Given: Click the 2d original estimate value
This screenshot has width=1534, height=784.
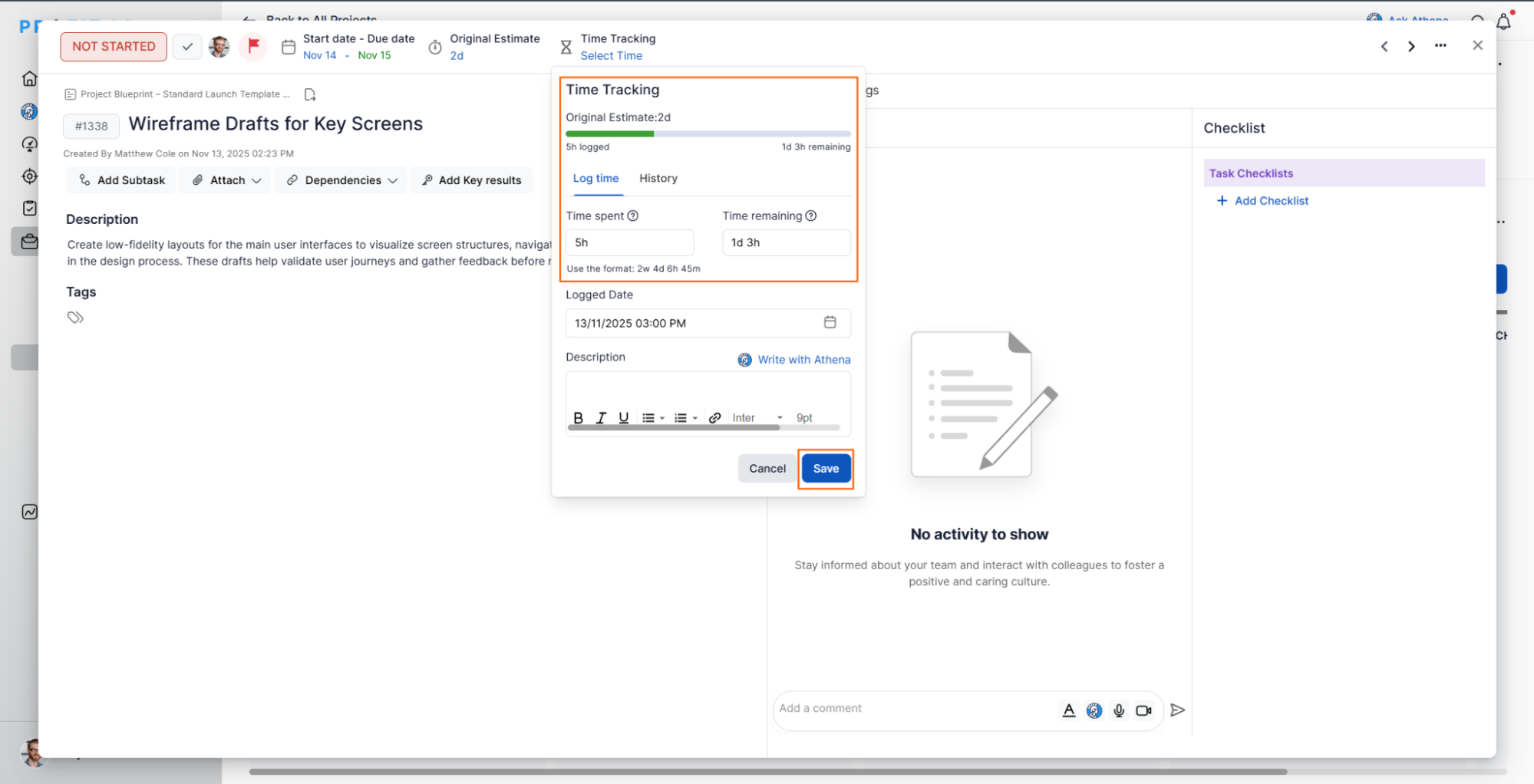Looking at the screenshot, I should tap(457, 55).
